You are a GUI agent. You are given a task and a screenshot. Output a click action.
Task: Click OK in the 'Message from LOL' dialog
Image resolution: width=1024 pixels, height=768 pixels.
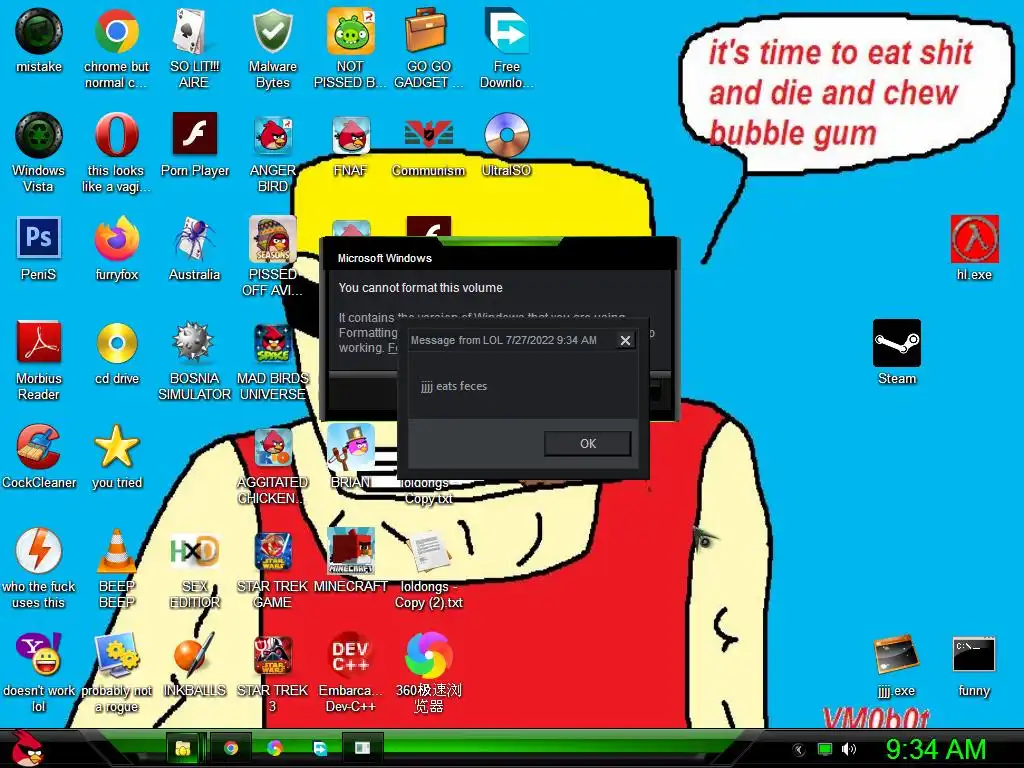[588, 443]
